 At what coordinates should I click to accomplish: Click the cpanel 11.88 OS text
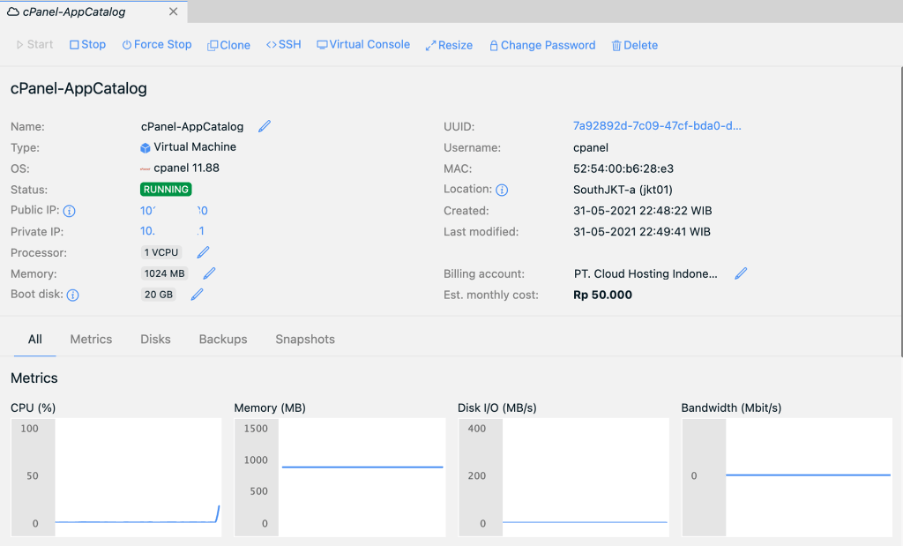pyautogui.click(x=187, y=168)
